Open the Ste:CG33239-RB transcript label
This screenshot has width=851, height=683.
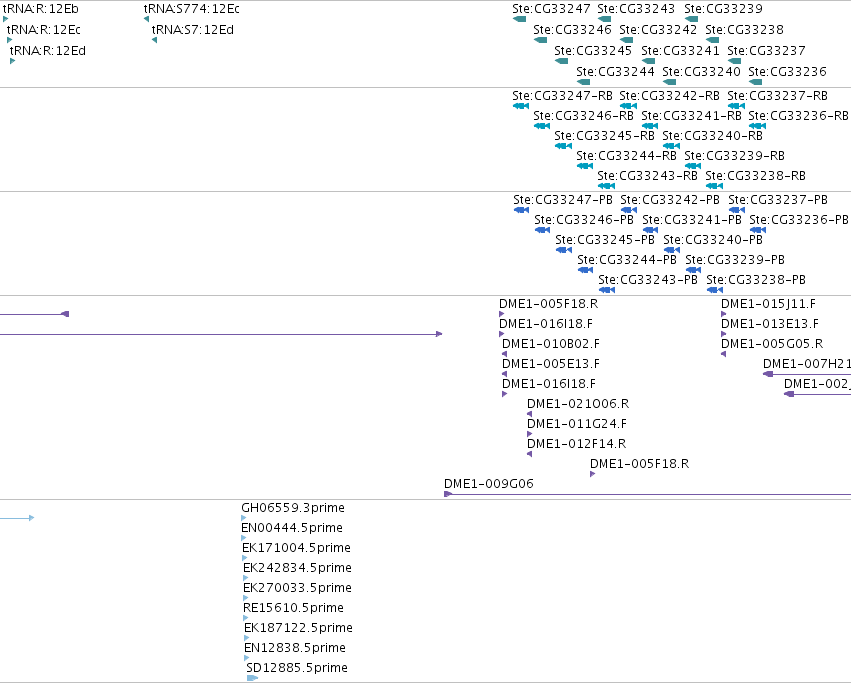point(734,156)
